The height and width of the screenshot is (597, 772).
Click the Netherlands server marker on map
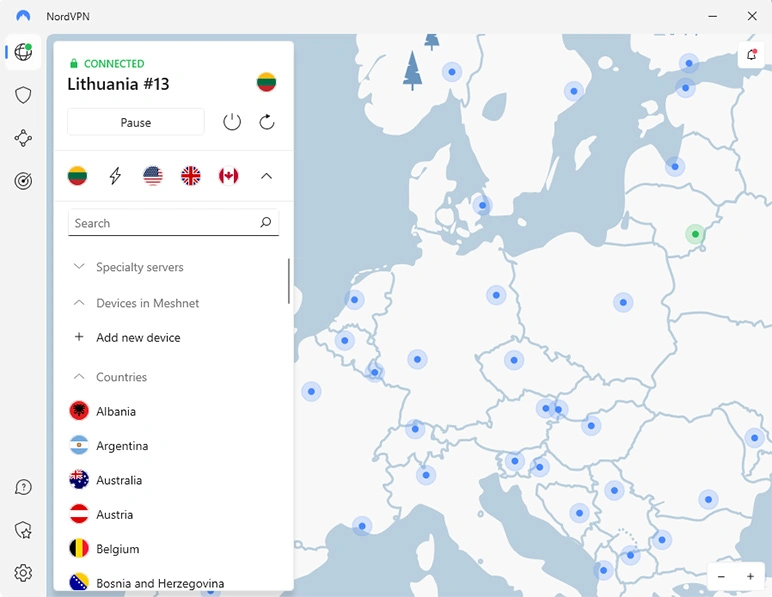[354, 299]
